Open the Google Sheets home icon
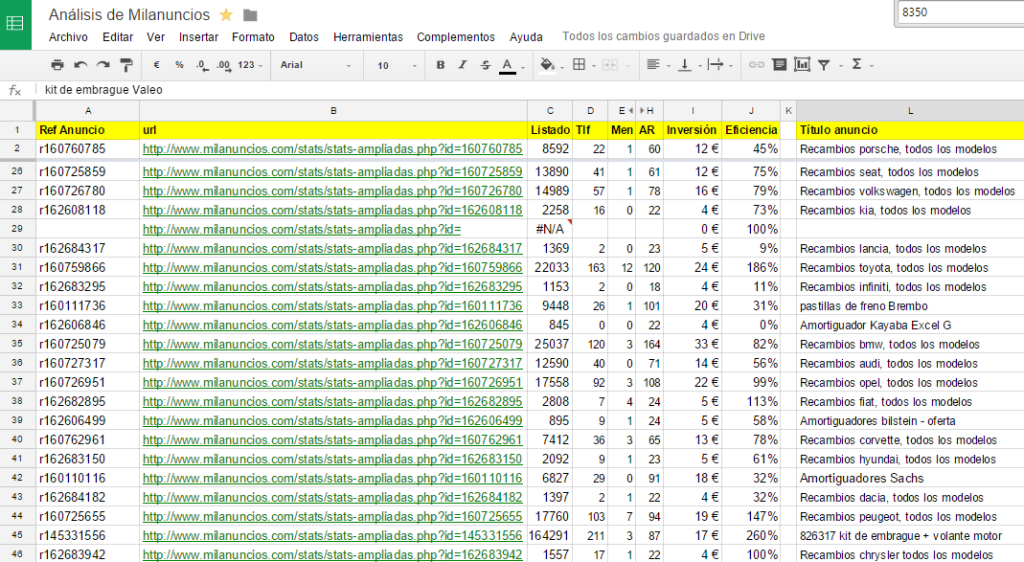Image resolution: width=1024 pixels, height=562 pixels. (x=15, y=24)
